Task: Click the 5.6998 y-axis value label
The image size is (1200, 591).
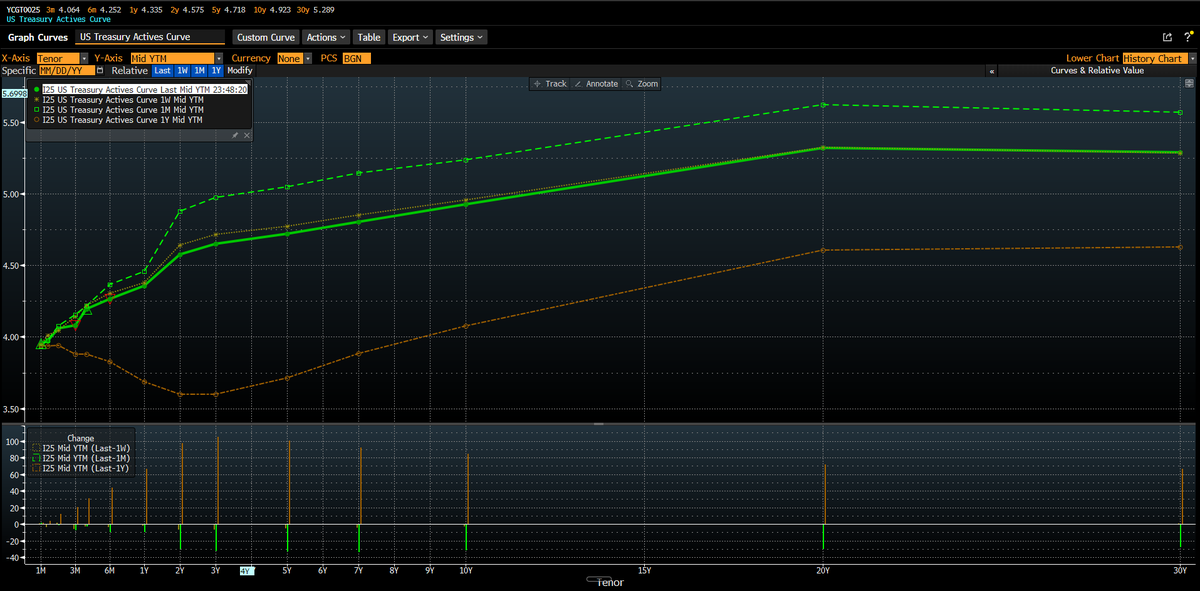Action: pyautogui.click(x=13, y=93)
